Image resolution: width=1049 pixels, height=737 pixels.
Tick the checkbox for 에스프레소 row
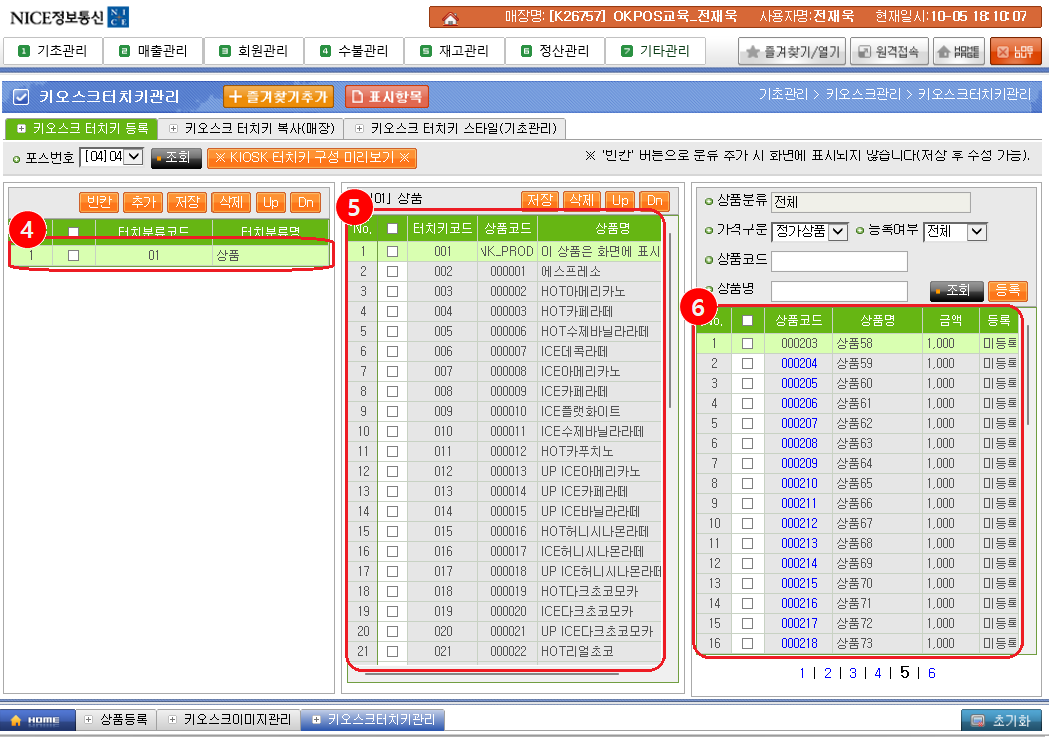point(392,271)
